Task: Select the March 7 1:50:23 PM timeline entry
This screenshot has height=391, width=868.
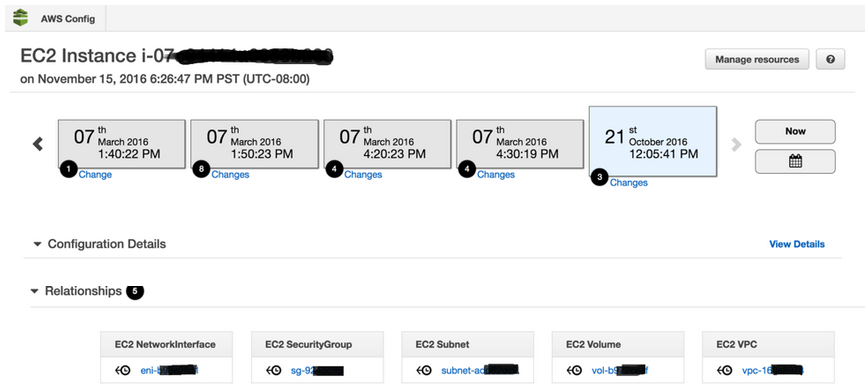Action: [255, 144]
